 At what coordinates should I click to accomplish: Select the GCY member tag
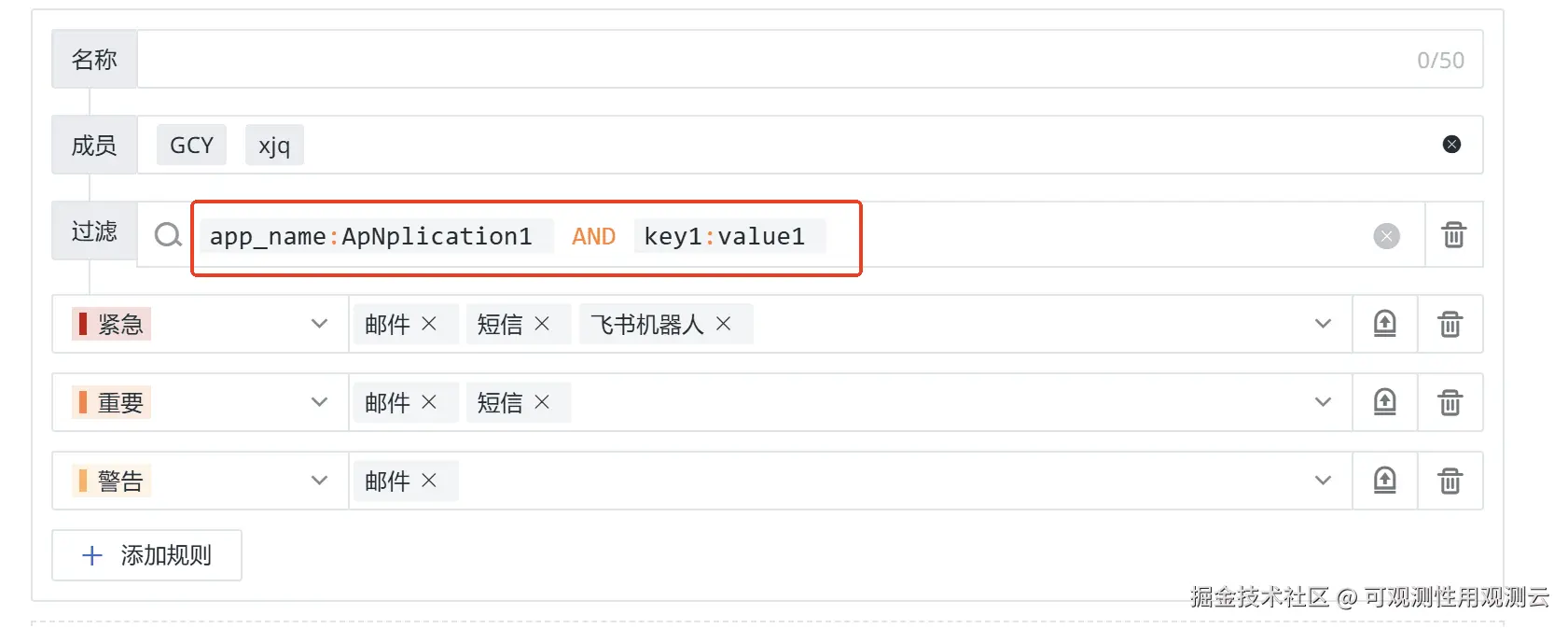pos(191,145)
